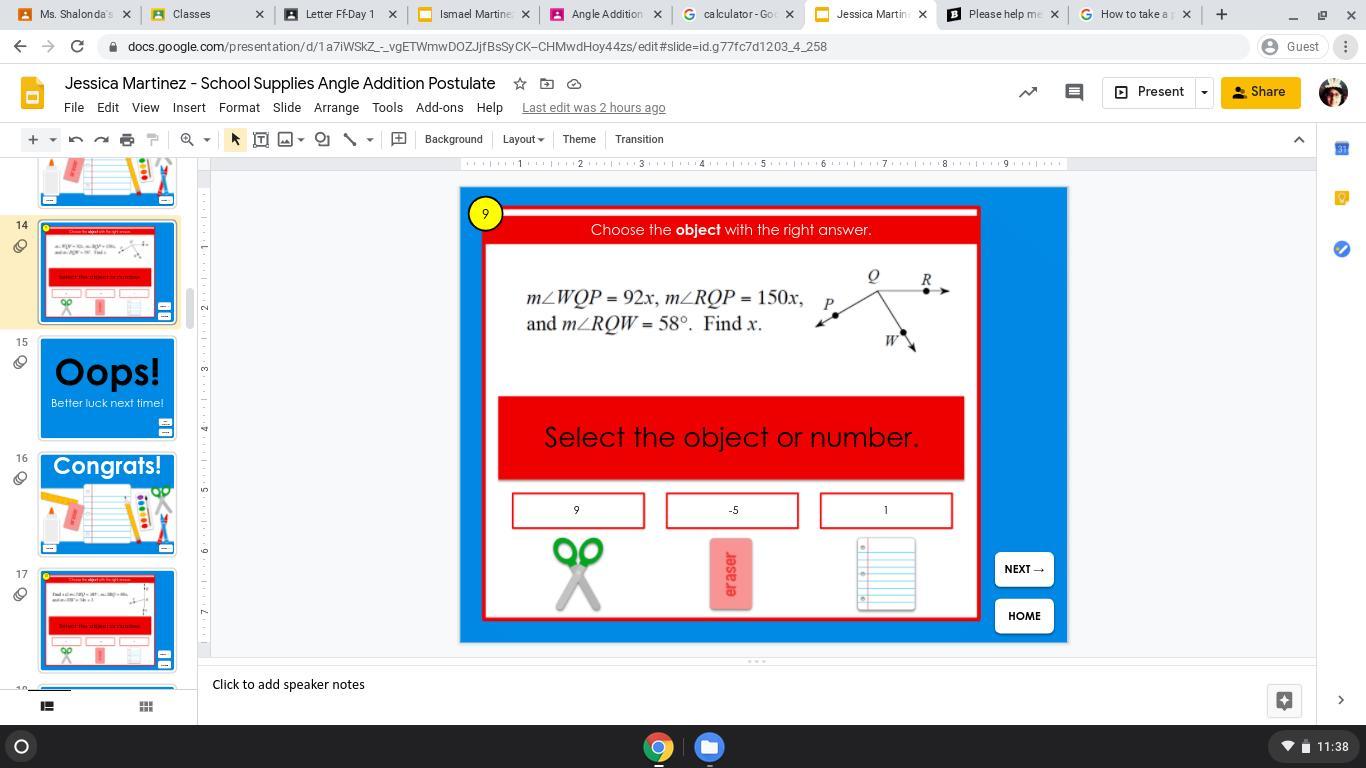The image size is (1366, 768).
Task: Open the Google account avatar
Action: (1333, 92)
